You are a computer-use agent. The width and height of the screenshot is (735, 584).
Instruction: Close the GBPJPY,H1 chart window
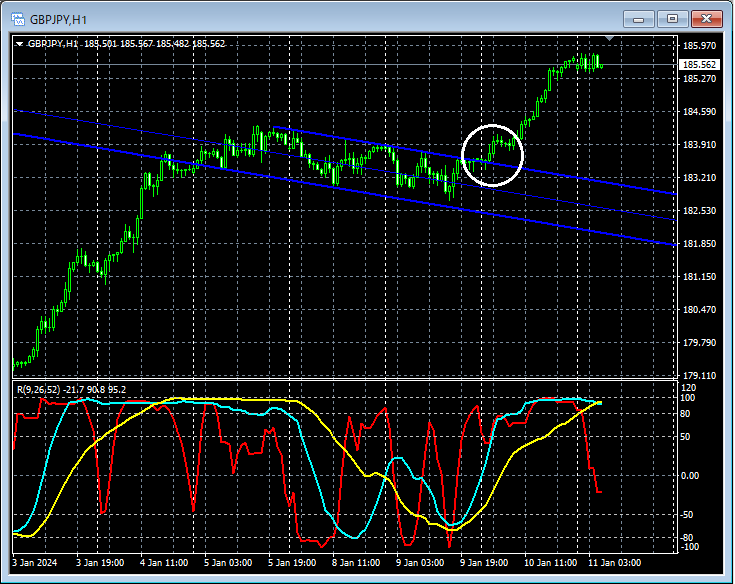click(x=707, y=19)
